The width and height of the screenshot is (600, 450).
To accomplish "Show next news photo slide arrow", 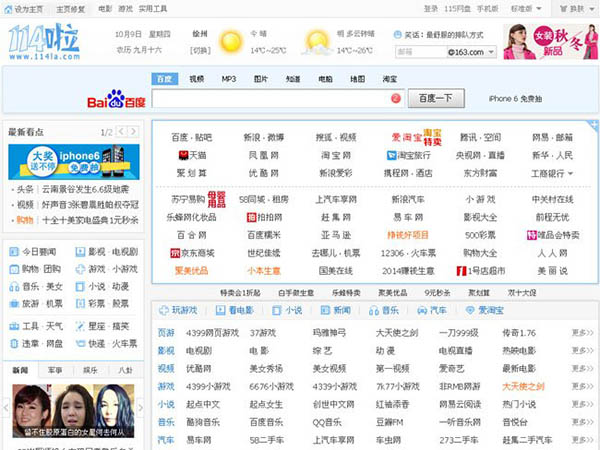I will pyautogui.click(x=140, y=408).
